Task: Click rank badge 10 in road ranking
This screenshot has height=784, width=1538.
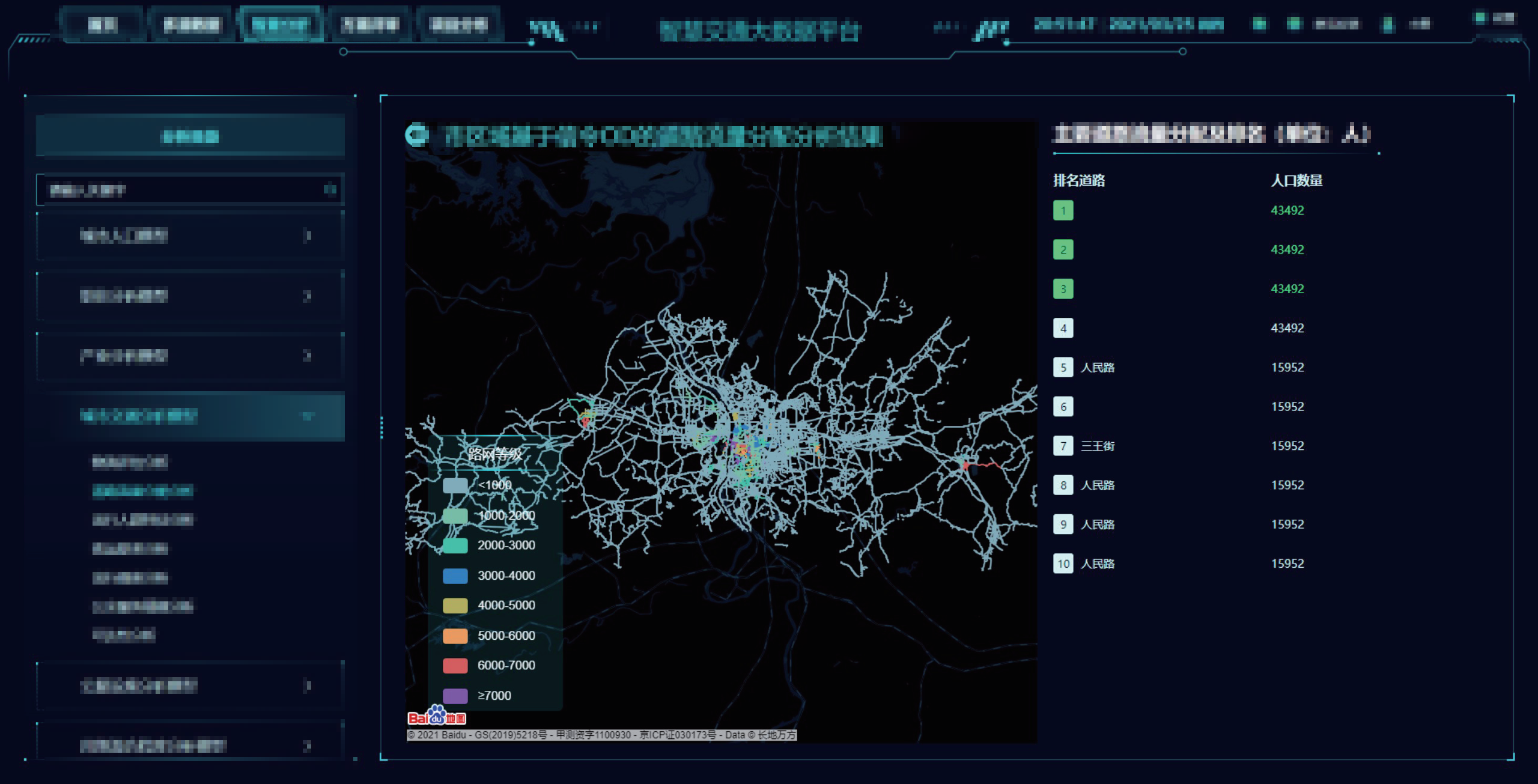Action: (x=1063, y=564)
